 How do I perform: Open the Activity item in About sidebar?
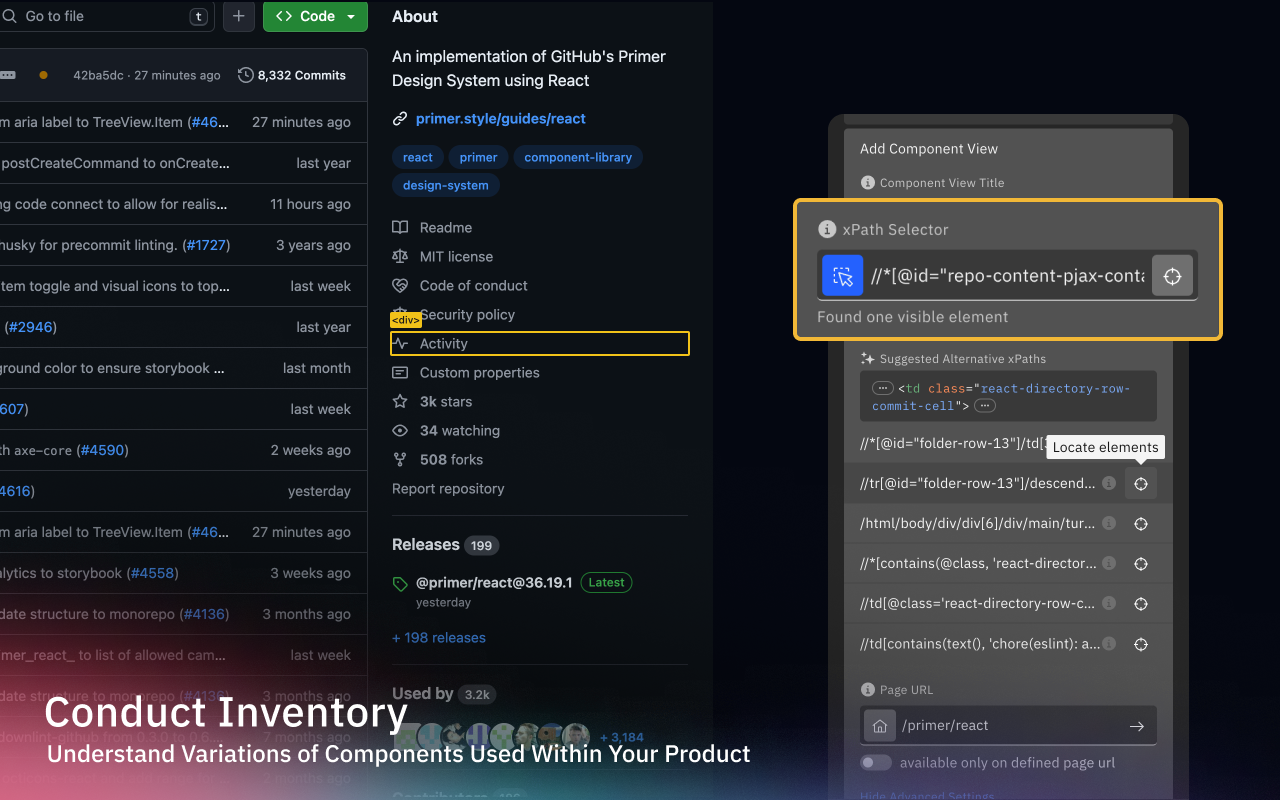pyautogui.click(x=443, y=344)
